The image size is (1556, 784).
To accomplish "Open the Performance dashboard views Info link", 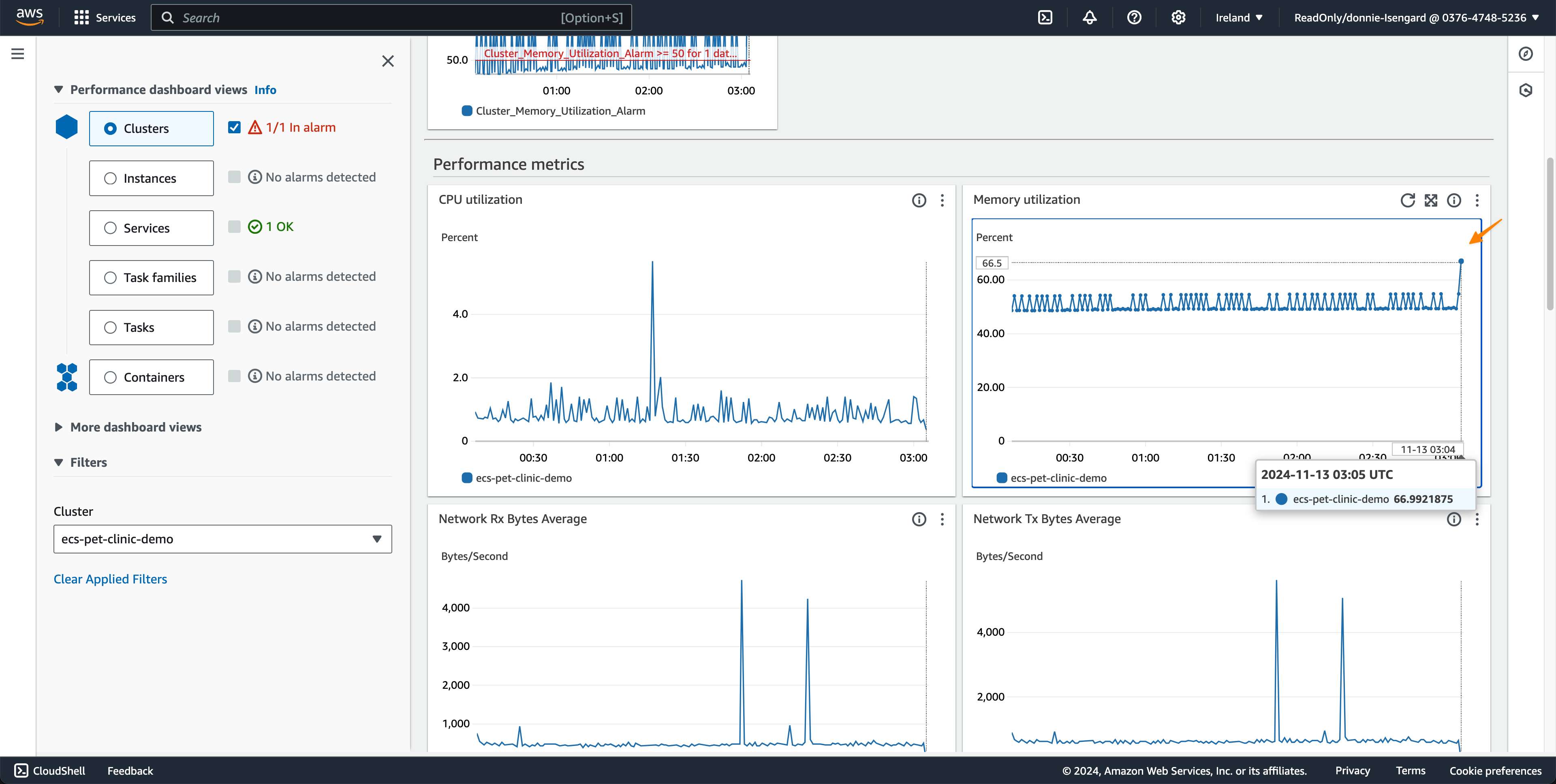I will (x=265, y=90).
